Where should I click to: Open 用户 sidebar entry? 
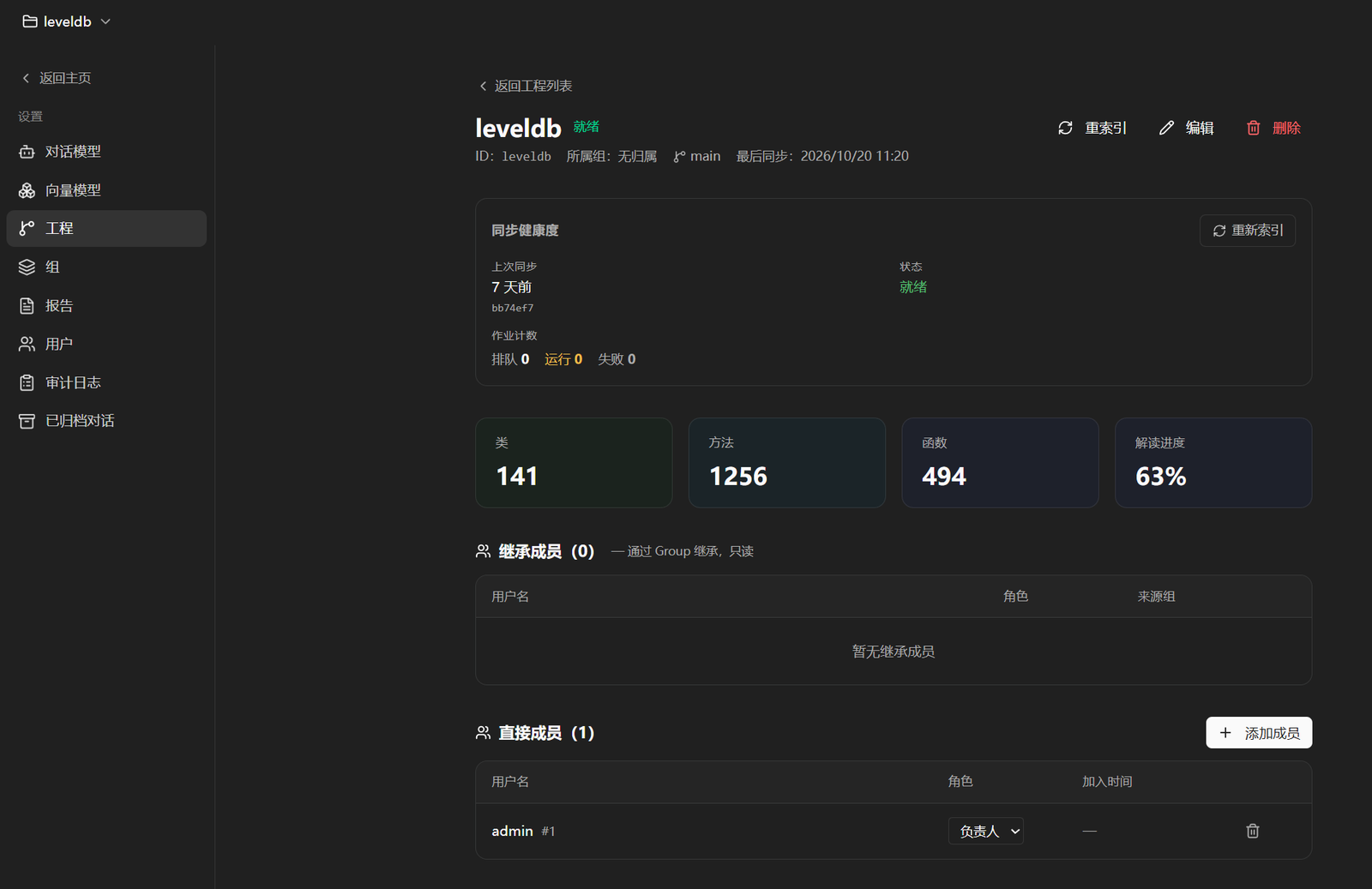(106, 344)
